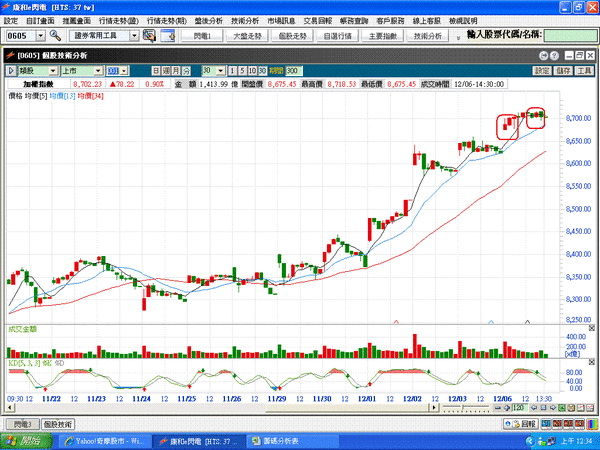Close the KD indicator panel with X
The height and width of the screenshot is (450, 600).
592,362
